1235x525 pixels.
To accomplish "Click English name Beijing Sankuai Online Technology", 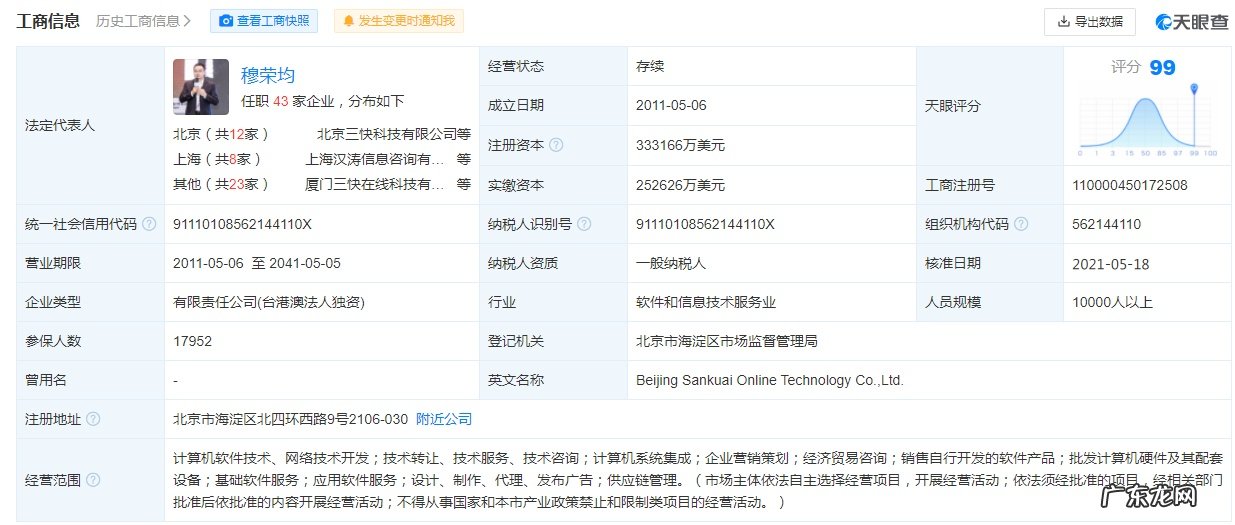I will (x=770, y=380).
